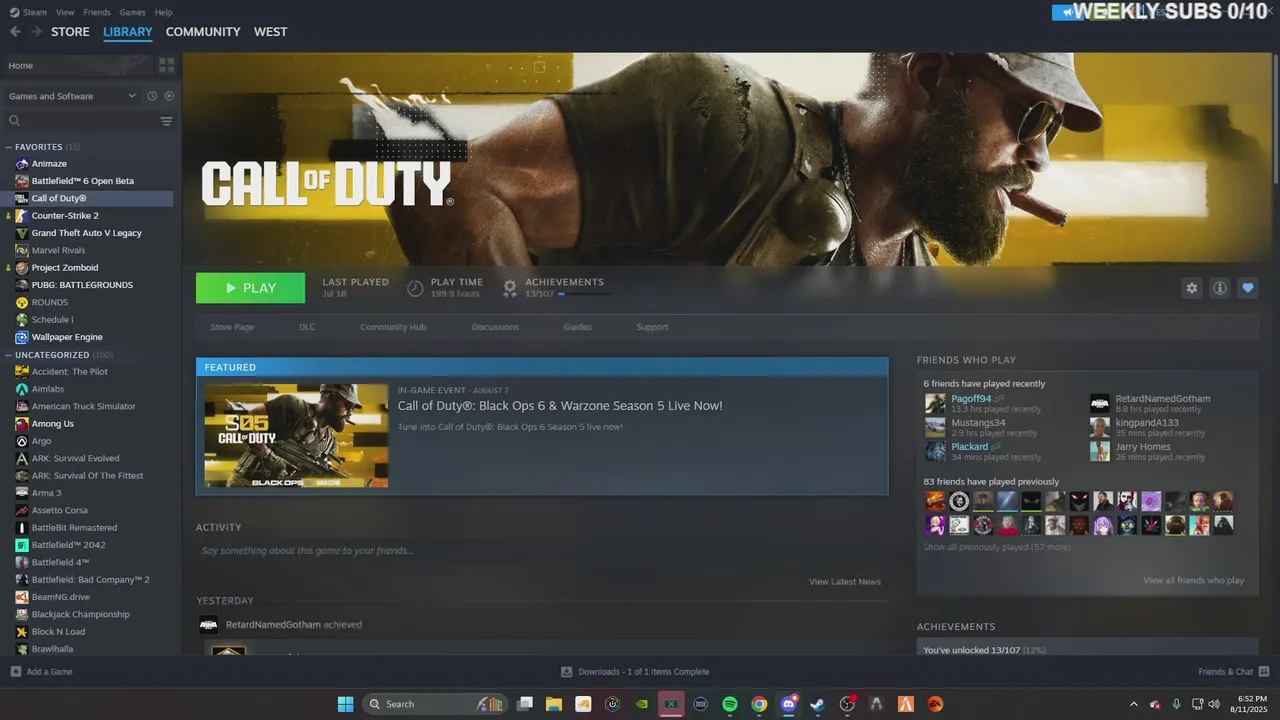Click View Latest News
Screen dimensions: 1280x720
click(845, 581)
